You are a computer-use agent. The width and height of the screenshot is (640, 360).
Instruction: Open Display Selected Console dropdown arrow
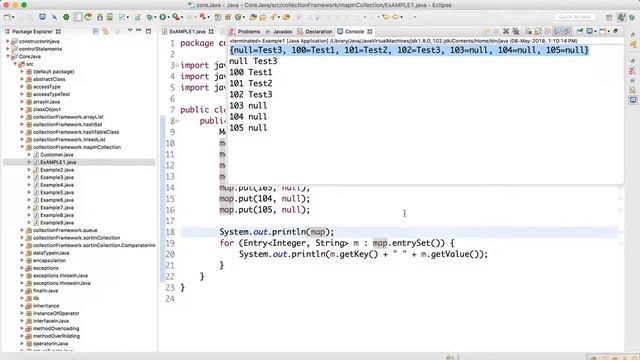tap(596, 31)
